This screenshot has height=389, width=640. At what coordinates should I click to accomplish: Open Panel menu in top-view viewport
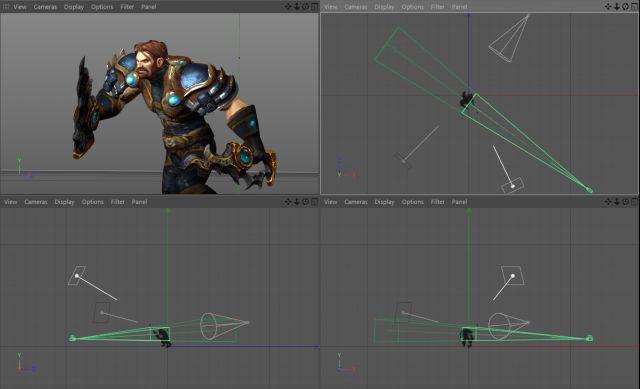[x=459, y=7]
